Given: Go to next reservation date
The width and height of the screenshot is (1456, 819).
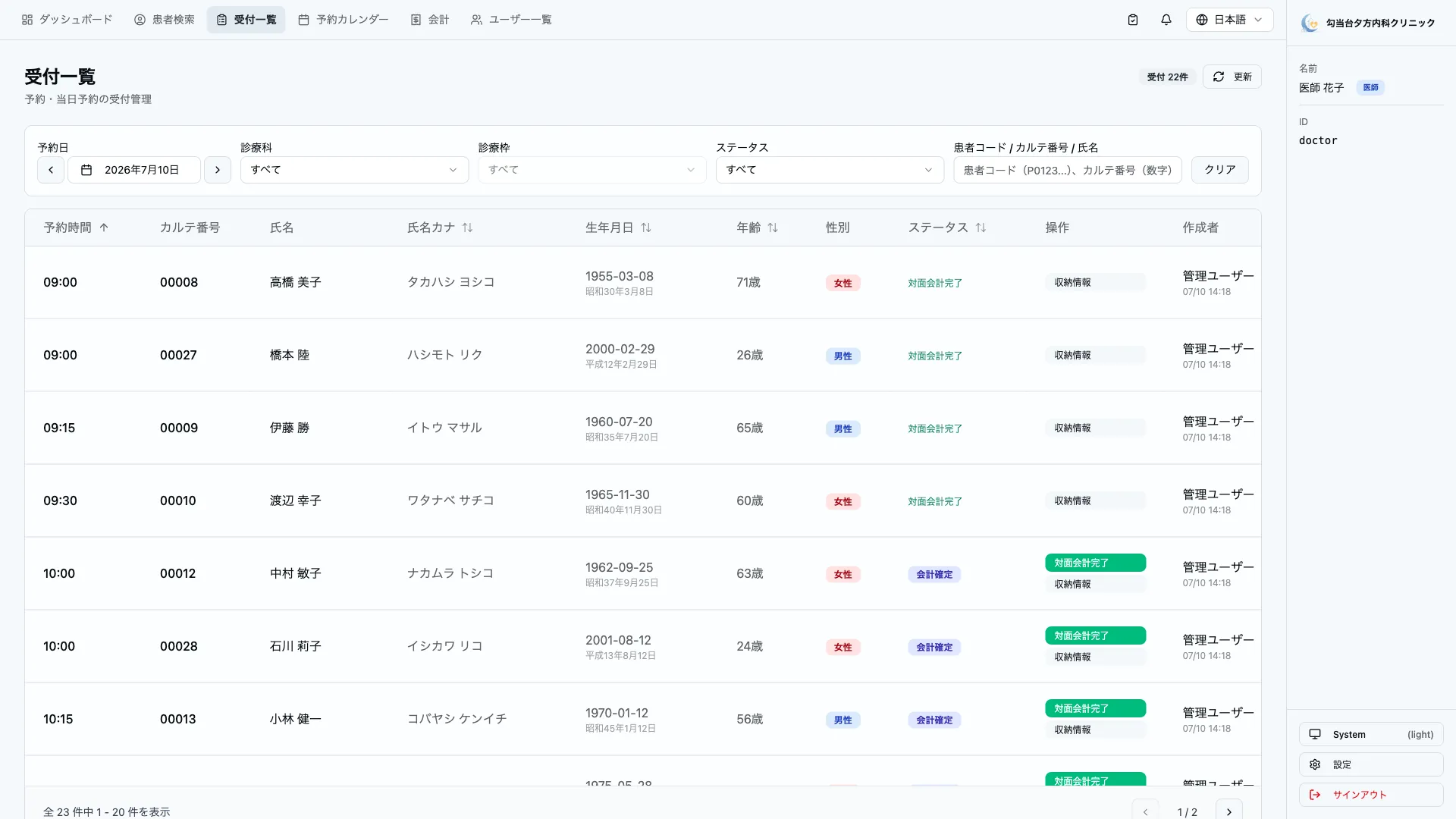Looking at the screenshot, I should [x=218, y=170].
